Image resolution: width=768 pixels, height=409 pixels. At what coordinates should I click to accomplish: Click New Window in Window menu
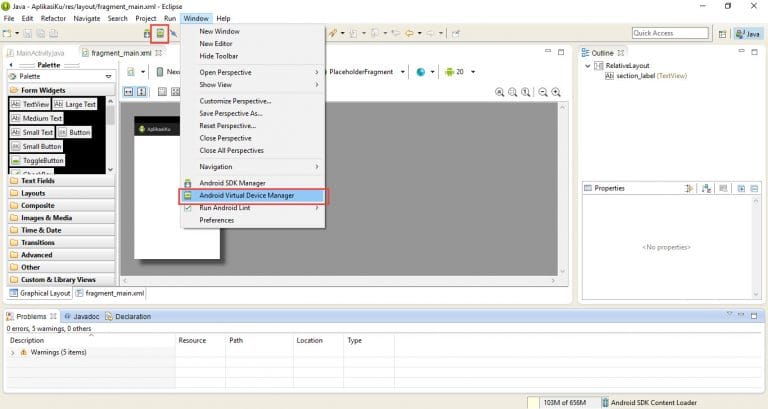coord(253,31)
